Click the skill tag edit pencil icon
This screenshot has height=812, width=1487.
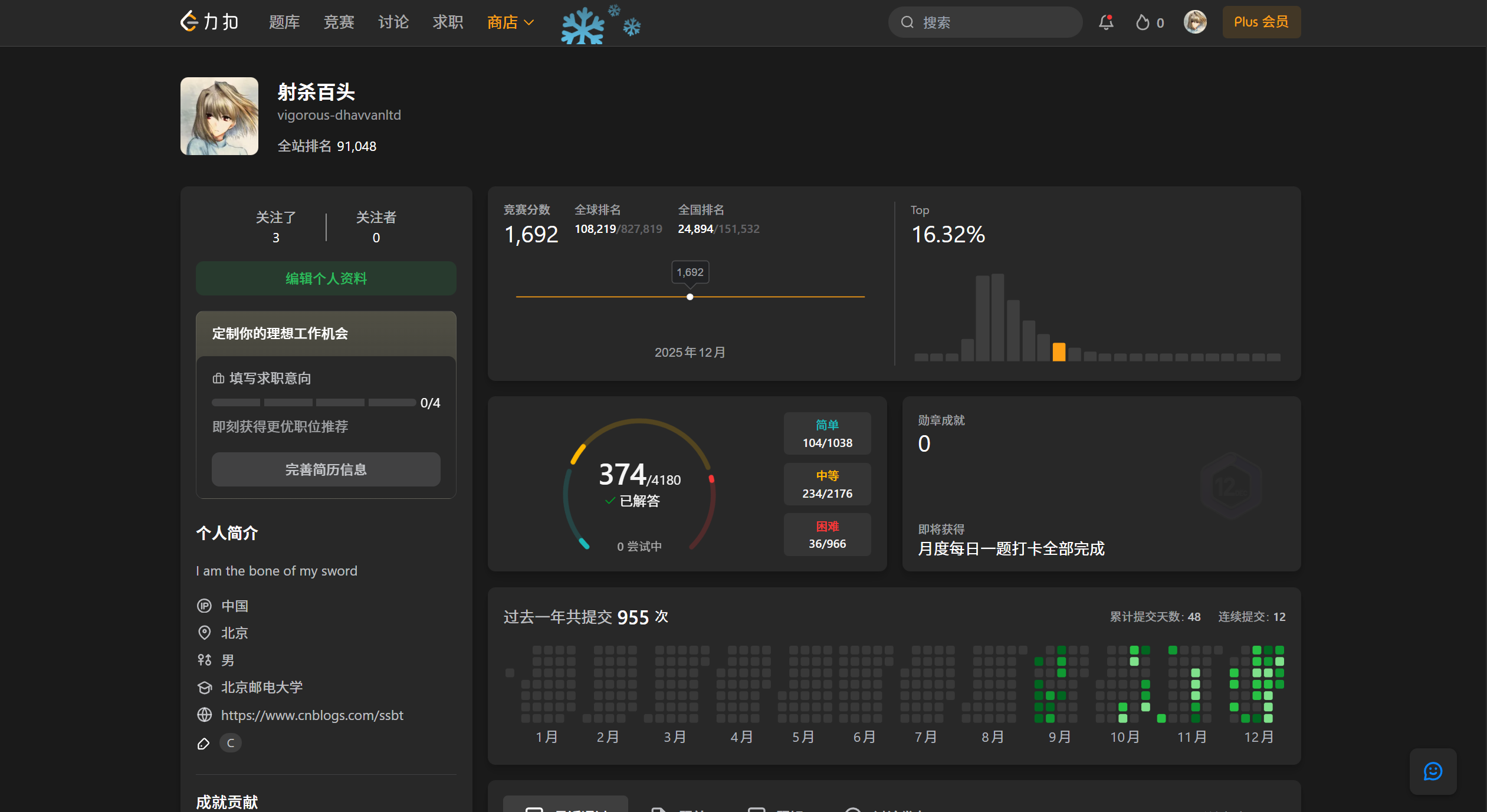tap(203, 744)
